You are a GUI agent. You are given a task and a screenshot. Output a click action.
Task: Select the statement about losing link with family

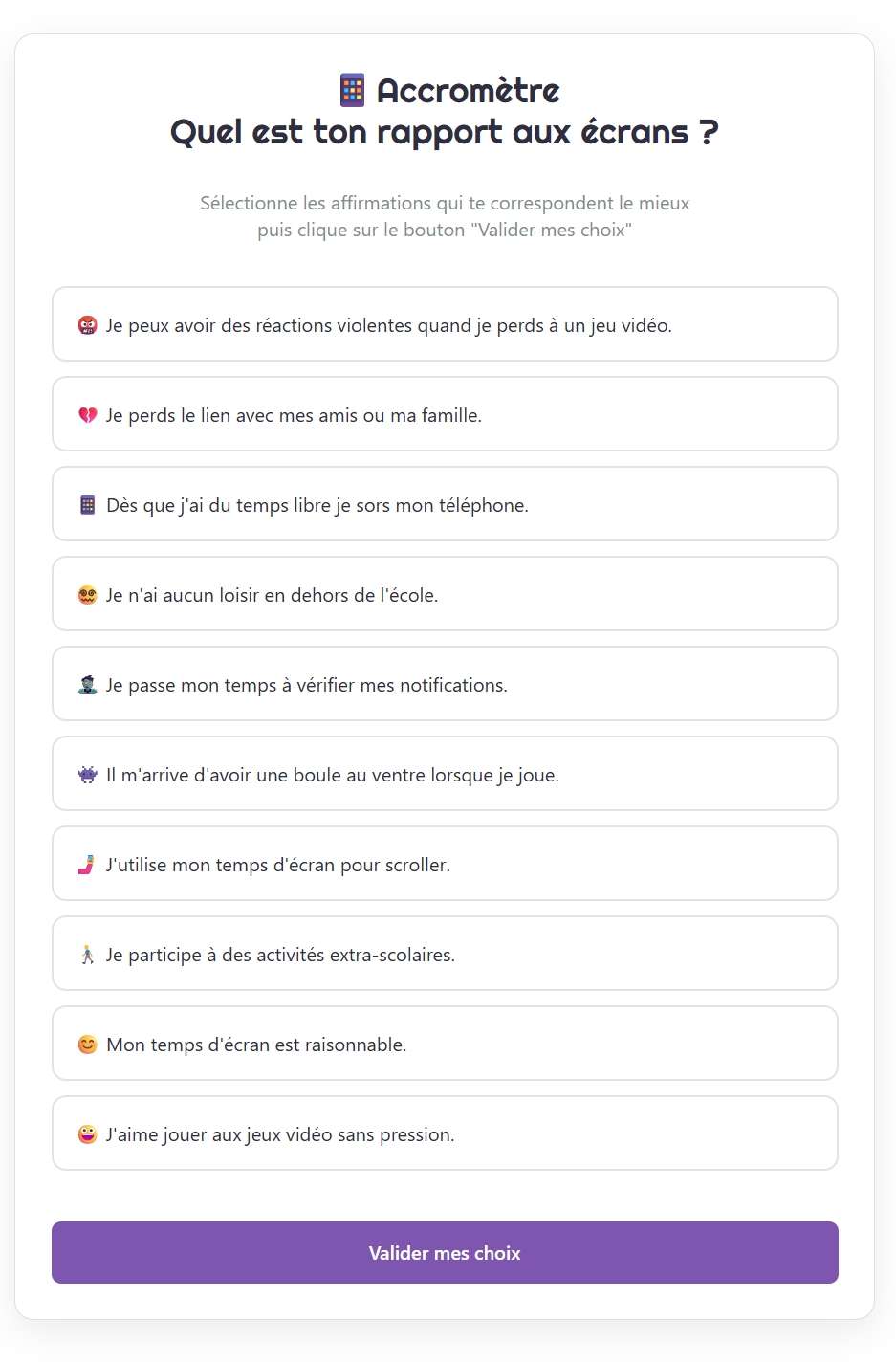pos(444,414)
